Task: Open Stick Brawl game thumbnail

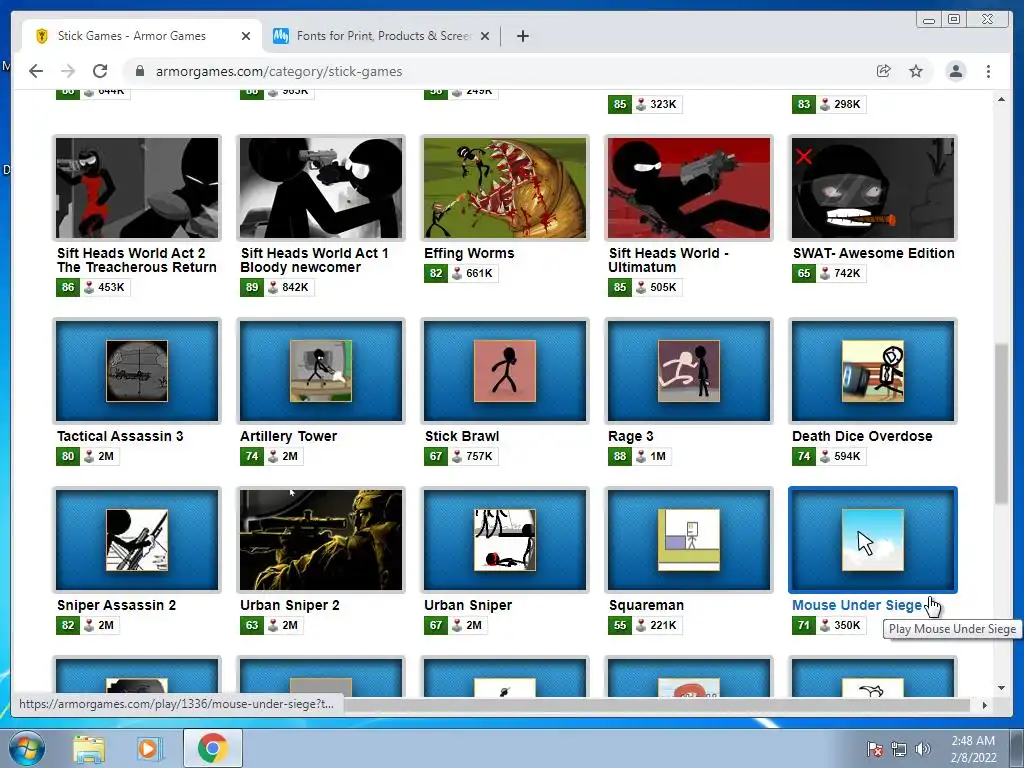Action: [x=505, y=371]
